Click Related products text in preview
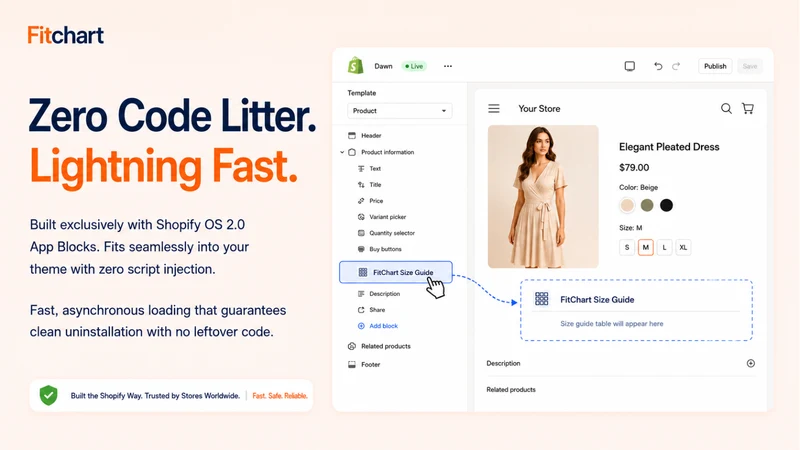This screenshot has height=450, width=800. [511, 389]
